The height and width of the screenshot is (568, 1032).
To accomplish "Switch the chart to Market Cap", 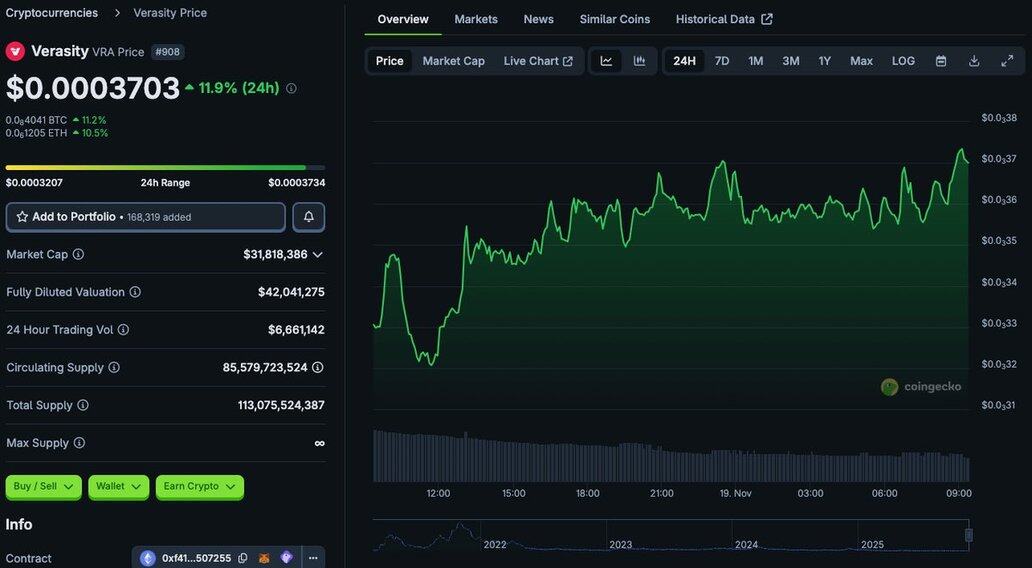I will (x=453, y=61).
